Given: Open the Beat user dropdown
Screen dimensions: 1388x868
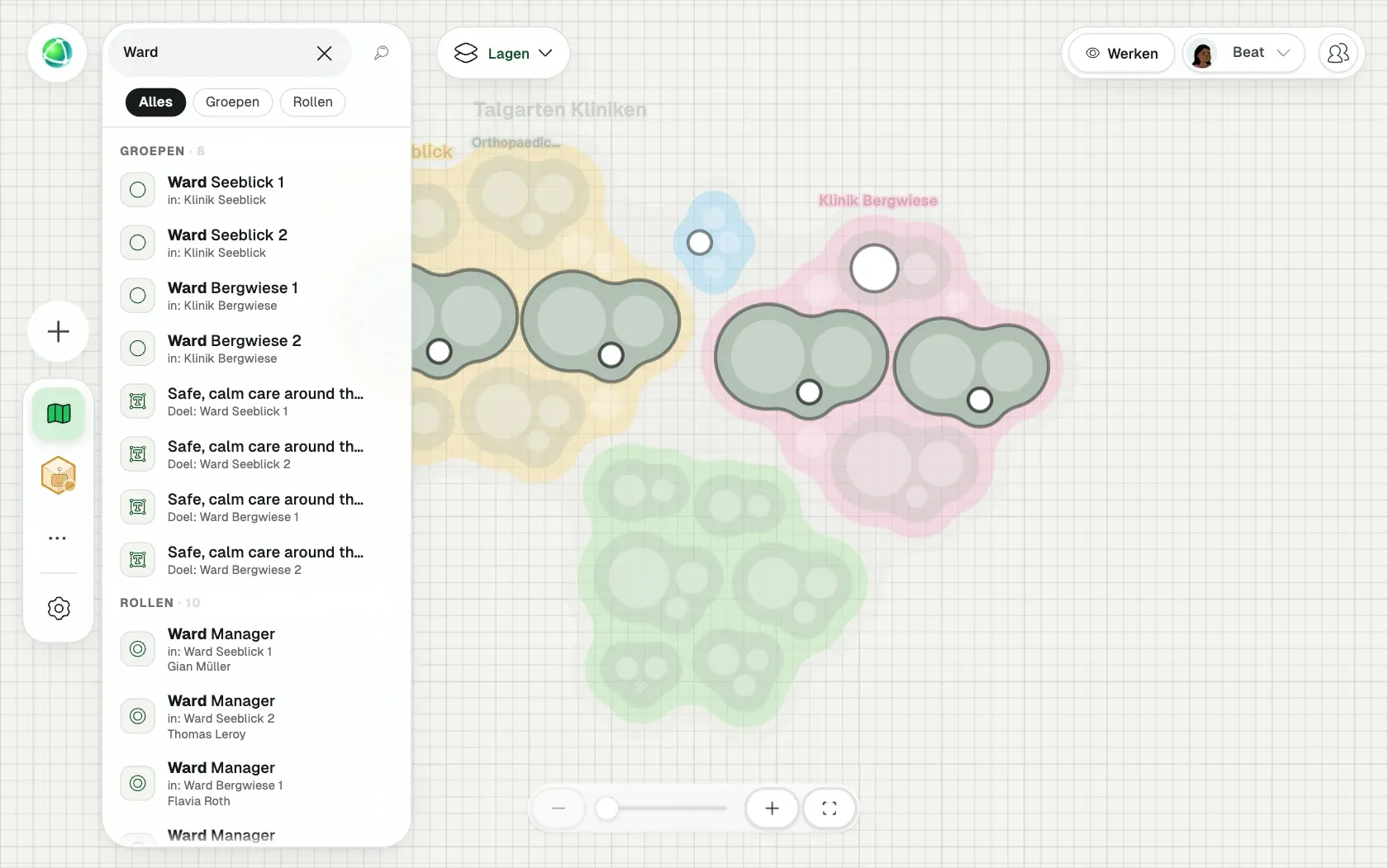Looking at the screenshot, I should (1243, 53).
